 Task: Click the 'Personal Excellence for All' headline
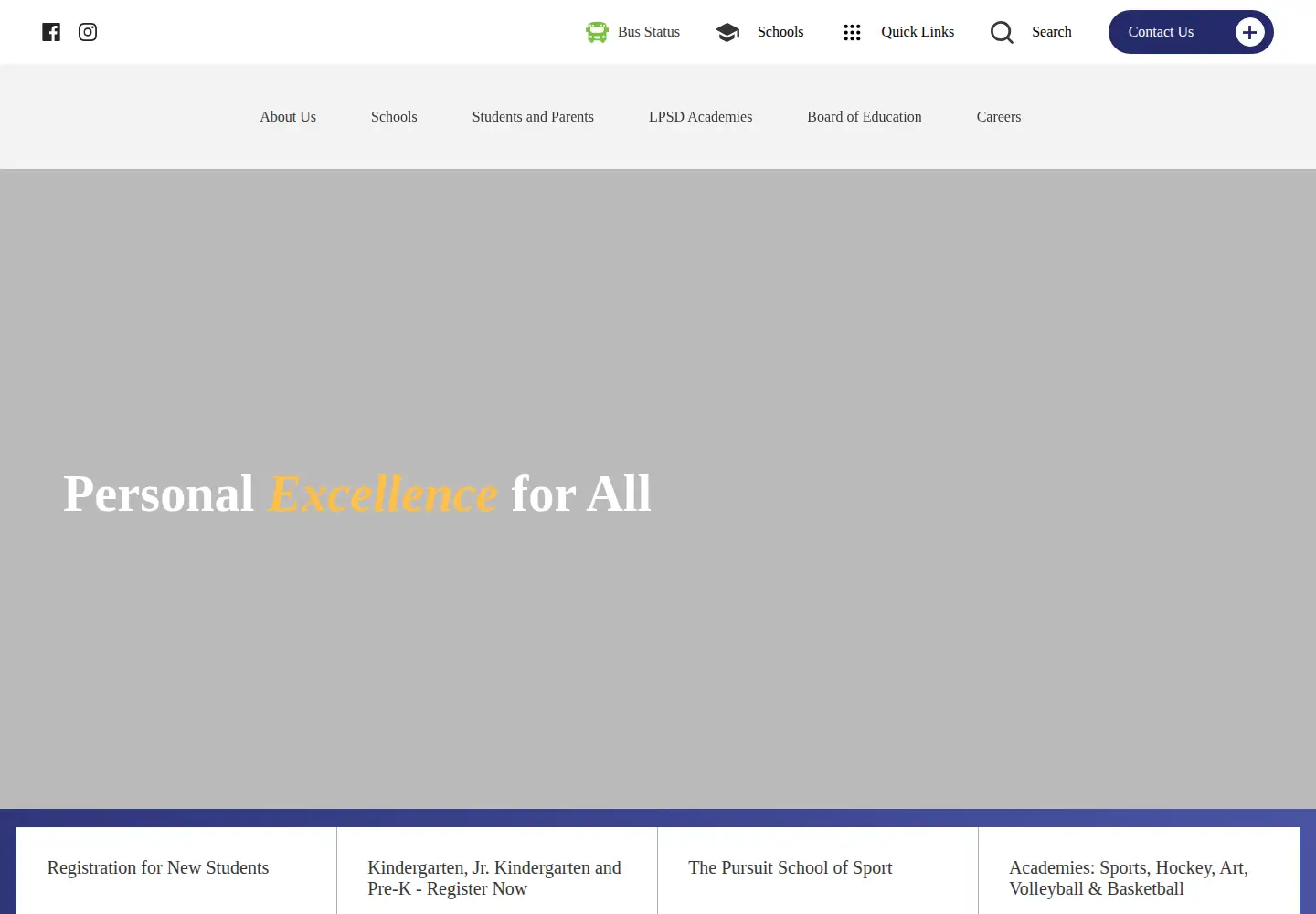click(x=357, y=494)
